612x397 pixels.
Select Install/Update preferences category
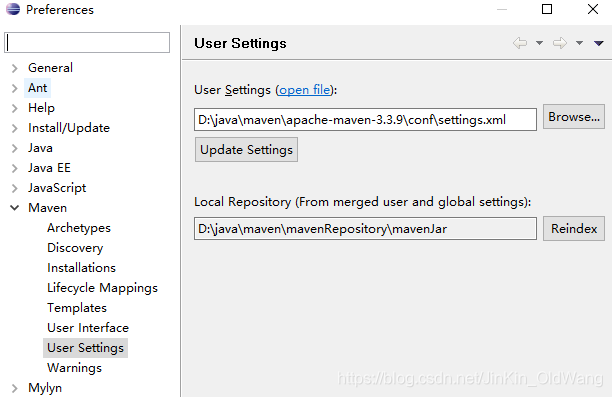(x=69, y=128)
